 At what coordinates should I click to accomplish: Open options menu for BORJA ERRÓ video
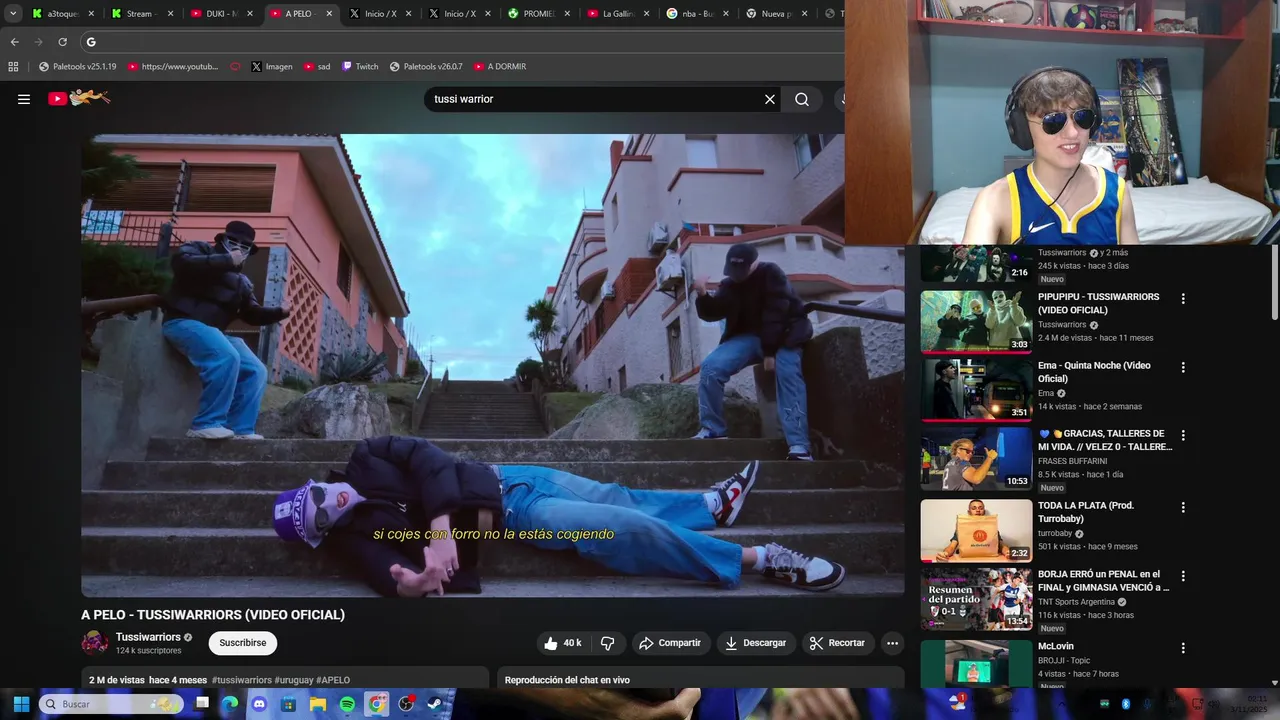click(1183, 577)
